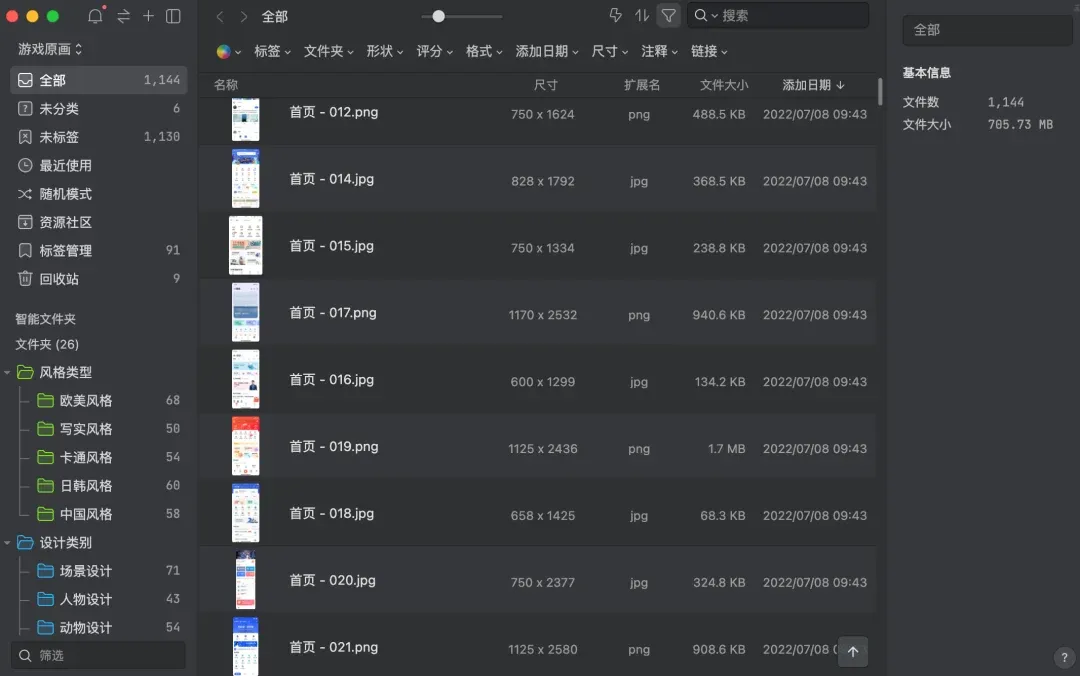Toggle the sidebar layout icon
The image size is (1080, 676).
(174, 16)
